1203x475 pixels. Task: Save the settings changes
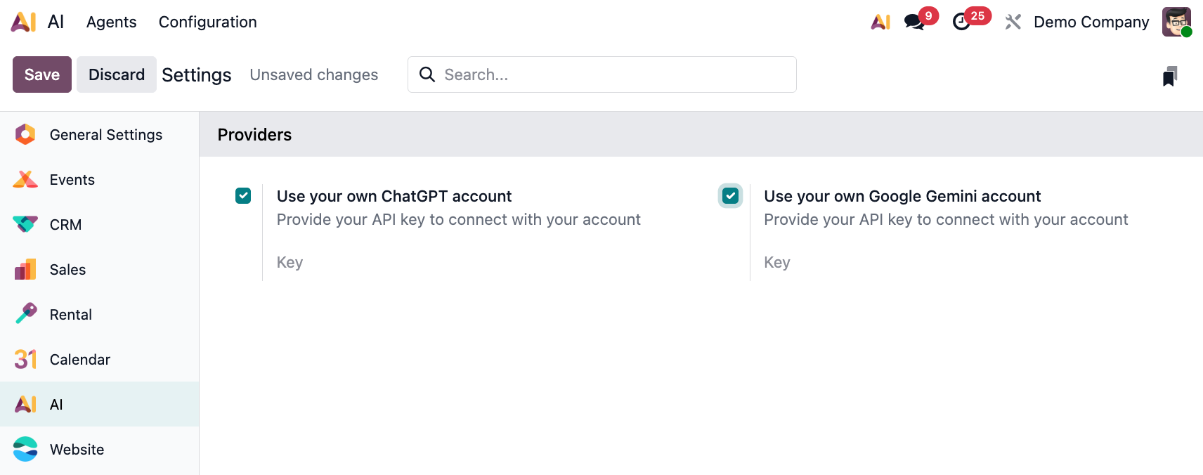click(x=42, y=75)
